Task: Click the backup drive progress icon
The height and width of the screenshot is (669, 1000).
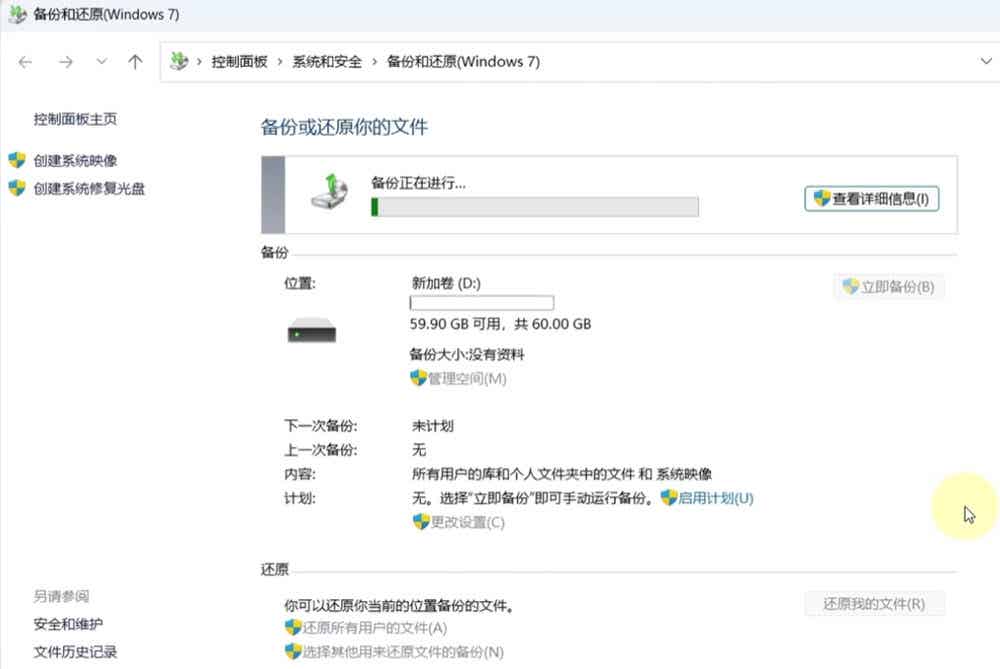Action: [x=329, y=191]
